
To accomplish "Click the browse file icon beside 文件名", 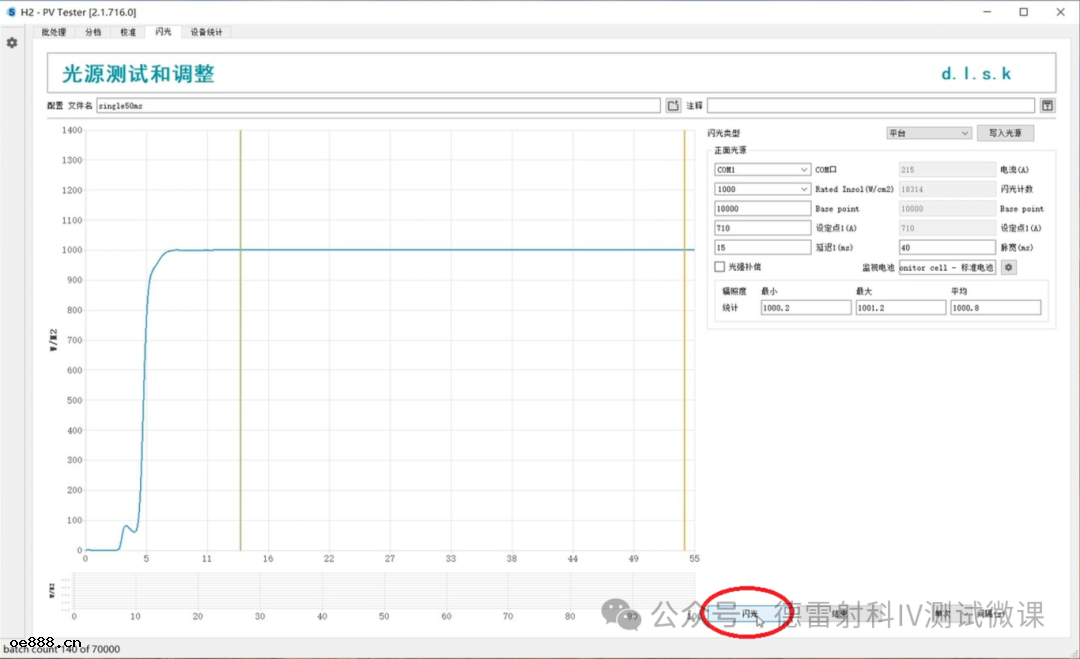I will (673, 105).
